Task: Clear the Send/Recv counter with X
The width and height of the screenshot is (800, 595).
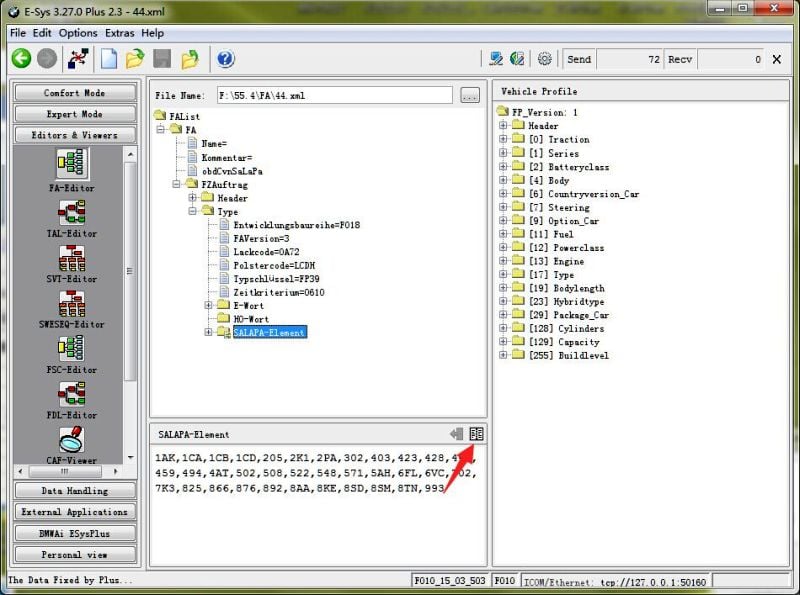Action: click(777, 59)
